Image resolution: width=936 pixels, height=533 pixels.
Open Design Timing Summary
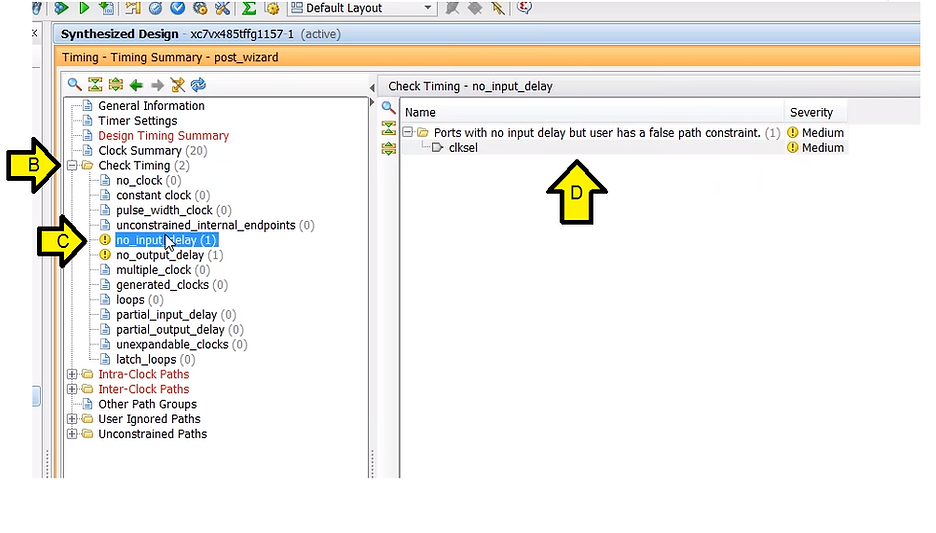tap(163, 136)
